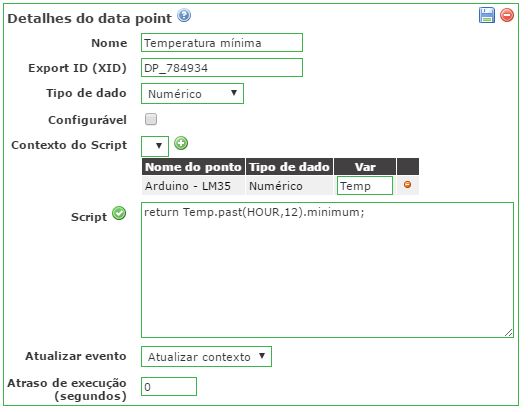Viewport: 528px width, 412px height.
Task: Remove Arduino - LM35 from the context table
Action: tap(407, 184)
